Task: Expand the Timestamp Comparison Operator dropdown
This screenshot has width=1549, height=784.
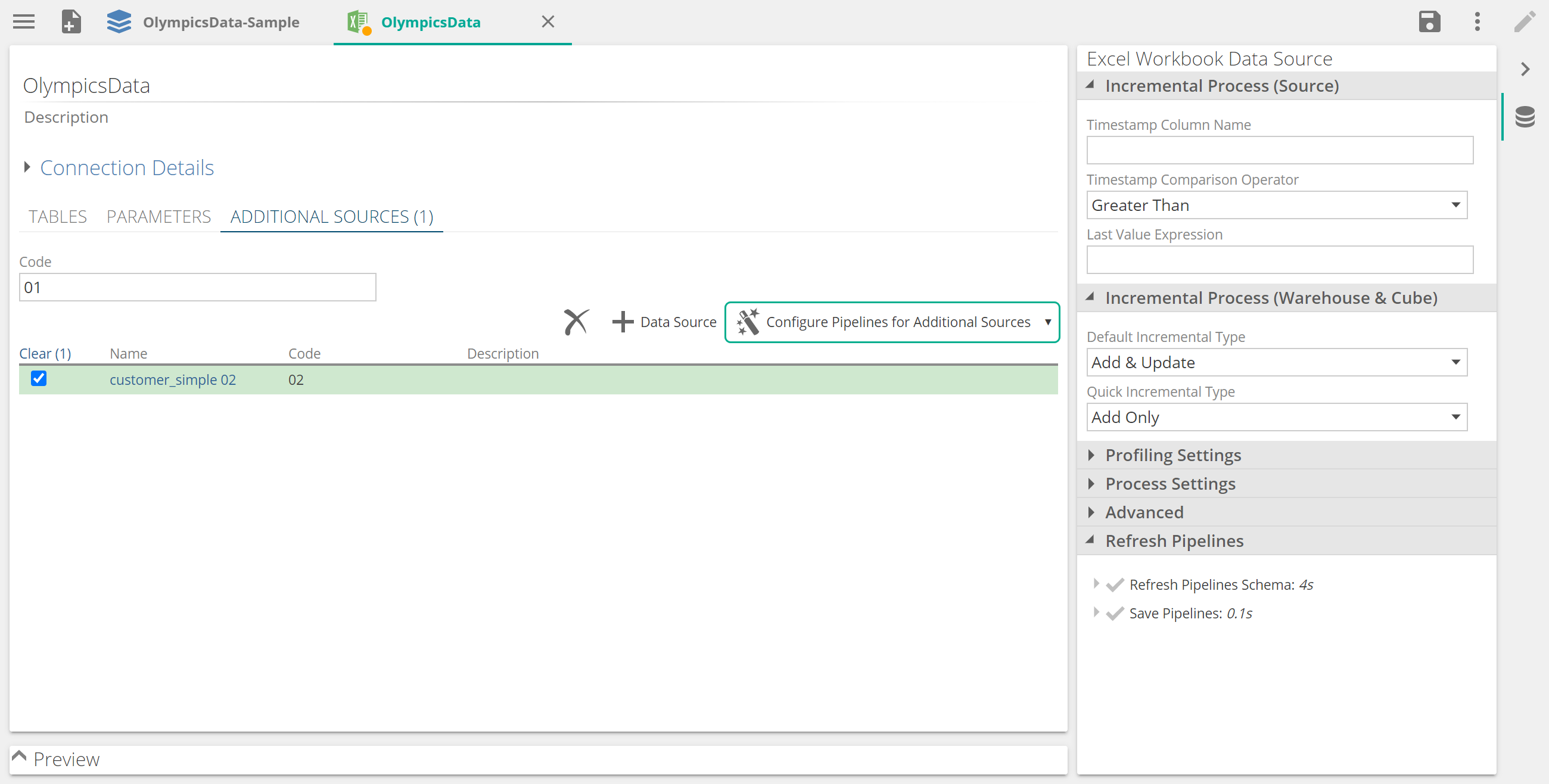Action: (x=1456, y=205)
